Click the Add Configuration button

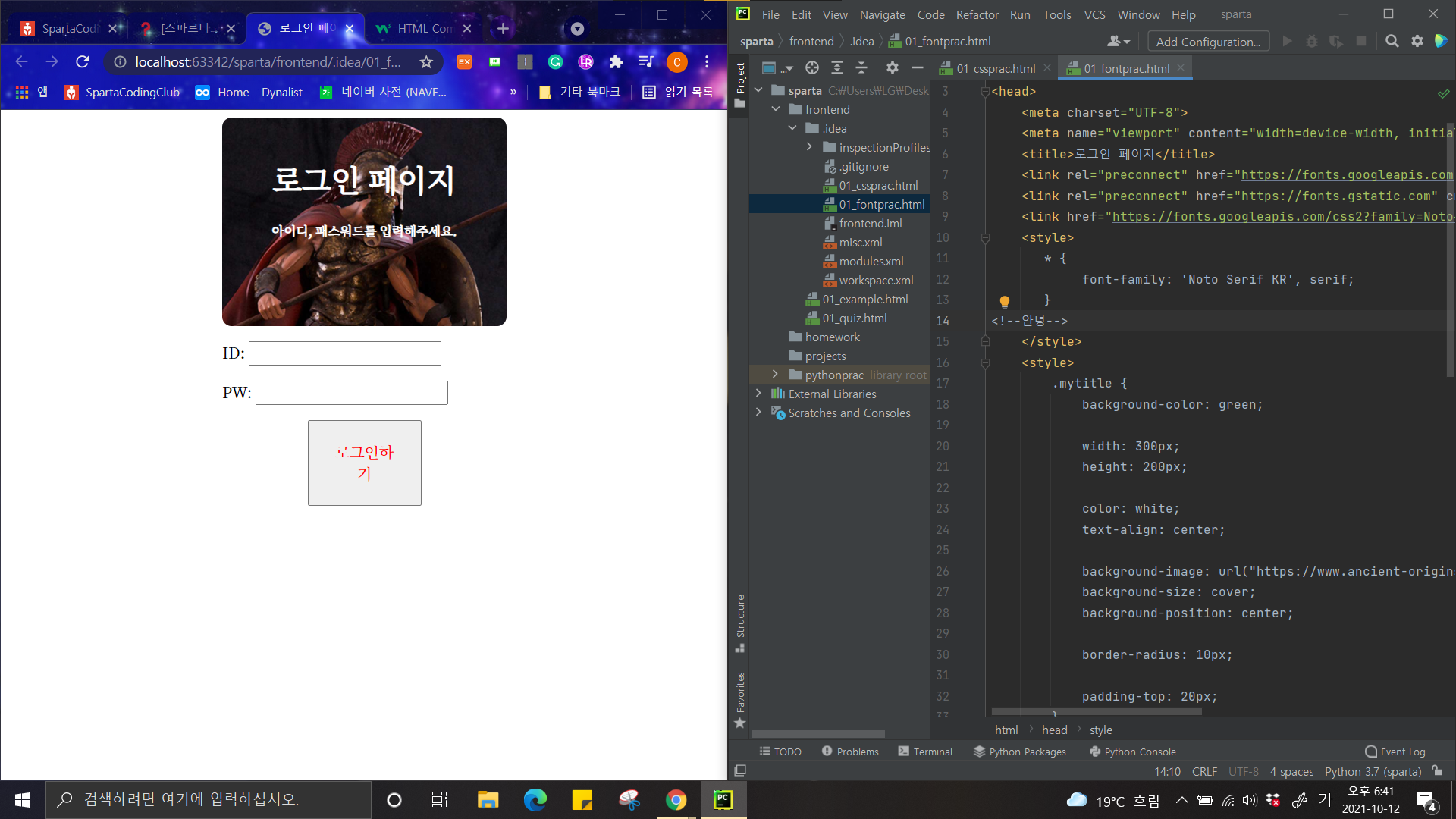[x=1208, y=42]
